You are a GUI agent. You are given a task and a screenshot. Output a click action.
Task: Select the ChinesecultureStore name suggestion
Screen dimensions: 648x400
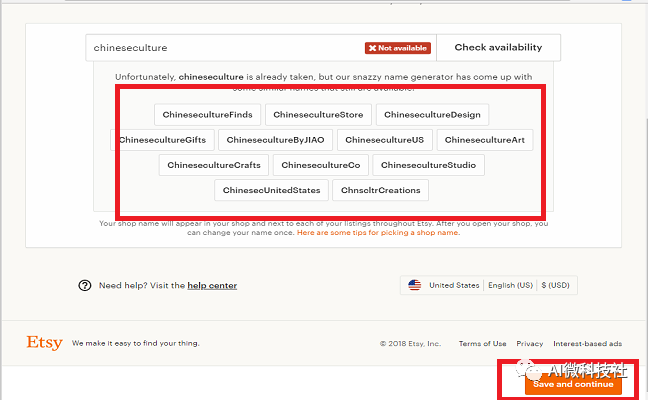[318, 114]
